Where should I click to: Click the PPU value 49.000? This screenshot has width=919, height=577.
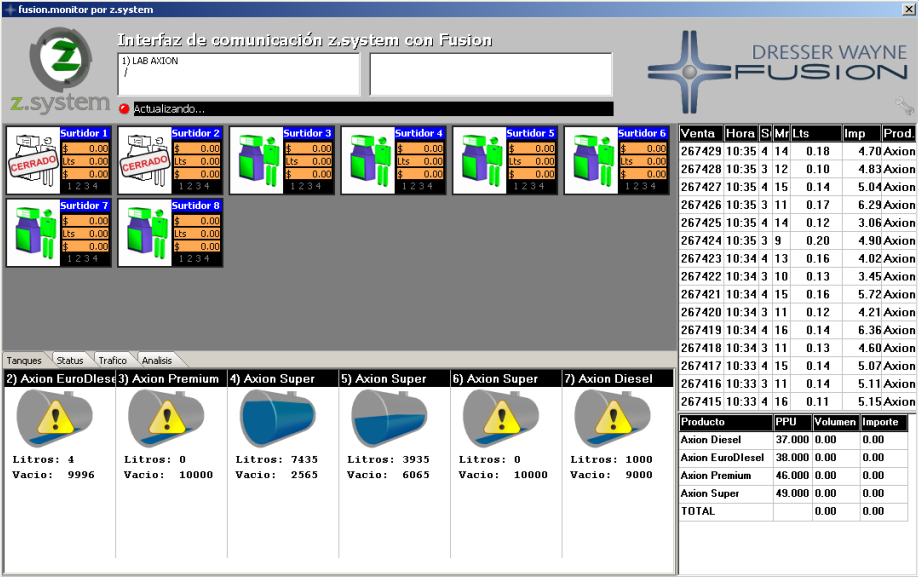(x=792, y=493)
